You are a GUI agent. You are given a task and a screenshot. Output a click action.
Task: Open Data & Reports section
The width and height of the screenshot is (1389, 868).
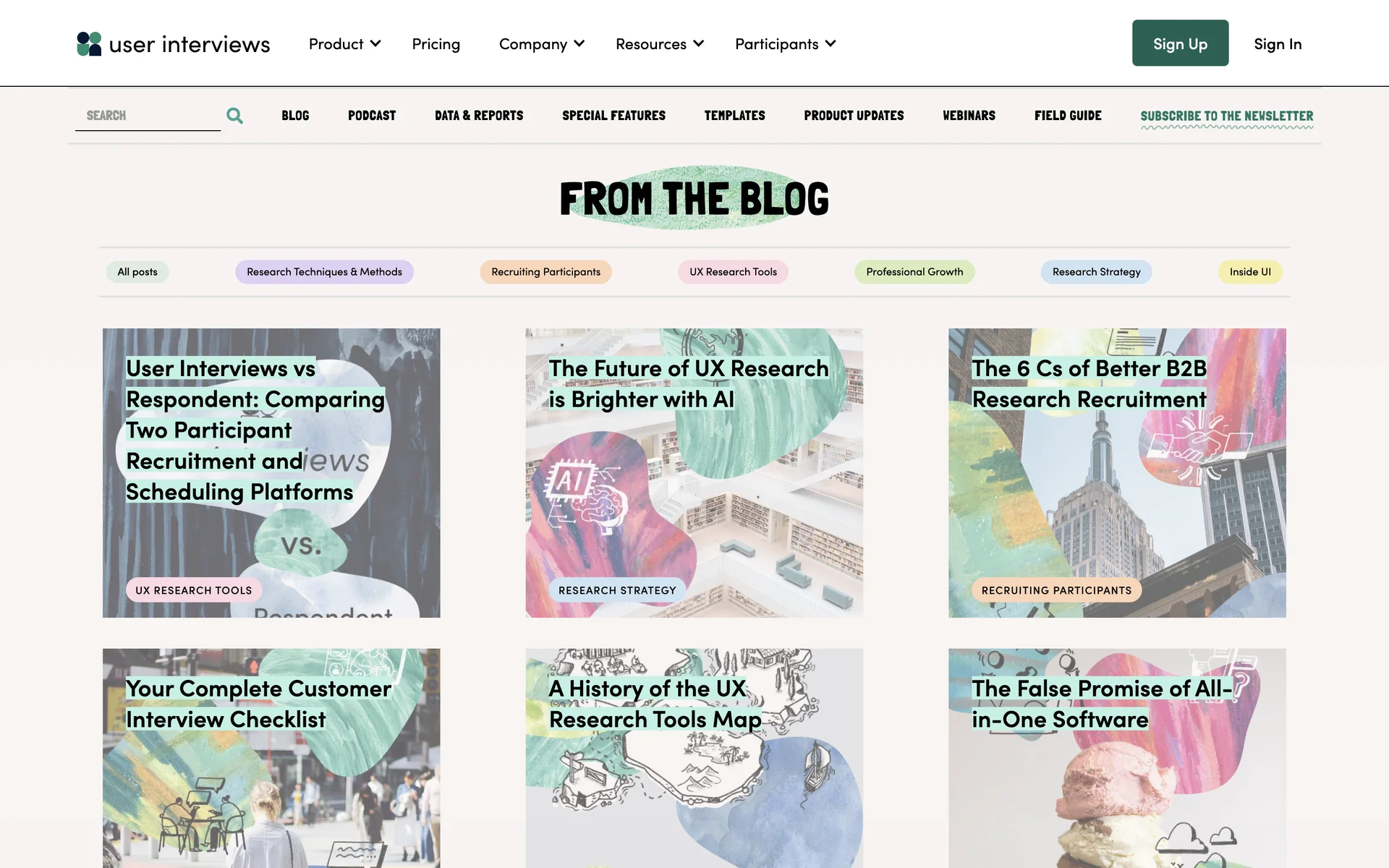pos(479,116)
